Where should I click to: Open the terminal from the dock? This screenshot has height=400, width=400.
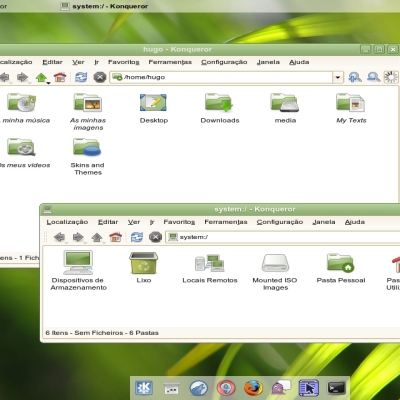click(336, 388)
